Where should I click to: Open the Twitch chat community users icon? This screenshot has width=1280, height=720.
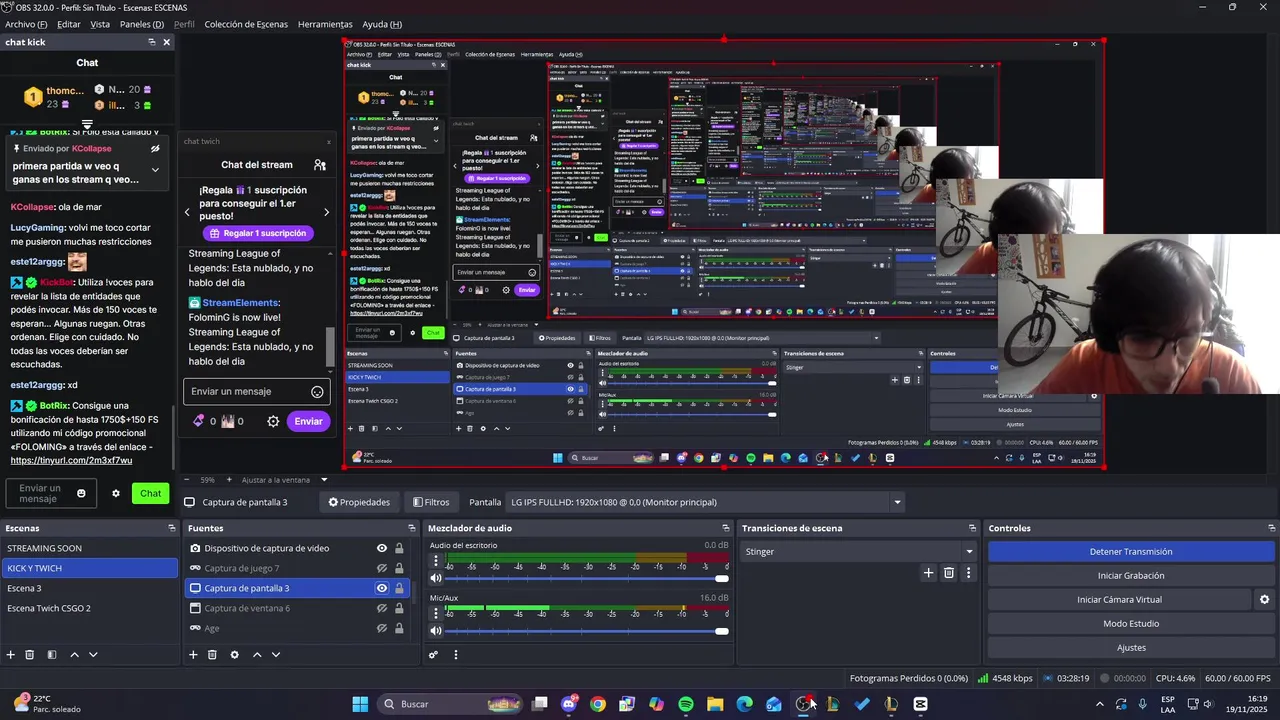320,164
